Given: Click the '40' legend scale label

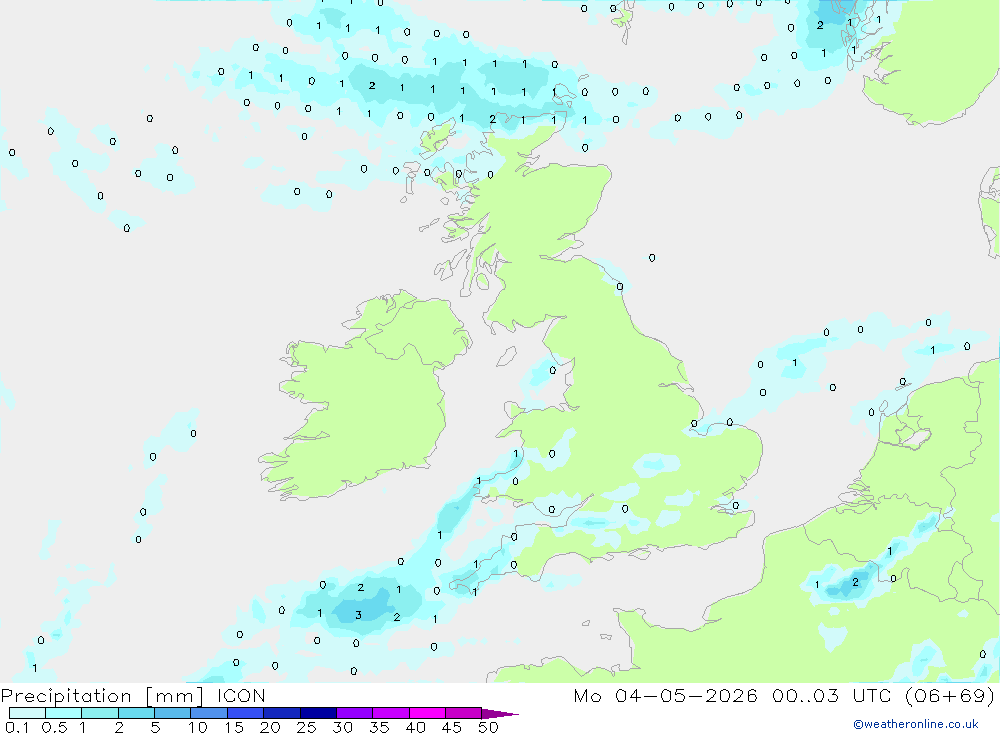Looking at the screenshot, I should (x=415, y=727).
